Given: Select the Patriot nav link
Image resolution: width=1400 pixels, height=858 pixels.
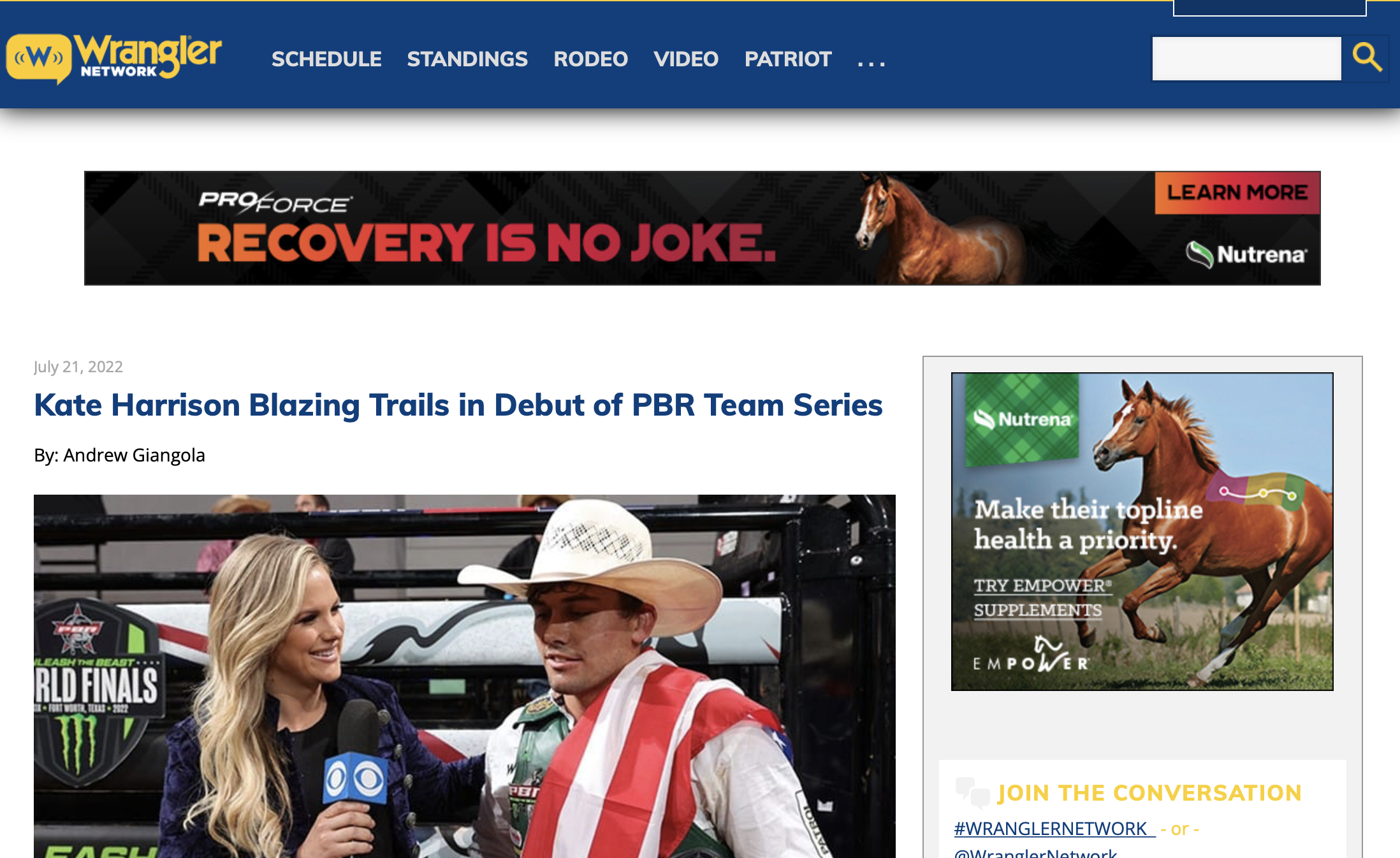Looking at the screenshot, I should coord(788,59).
